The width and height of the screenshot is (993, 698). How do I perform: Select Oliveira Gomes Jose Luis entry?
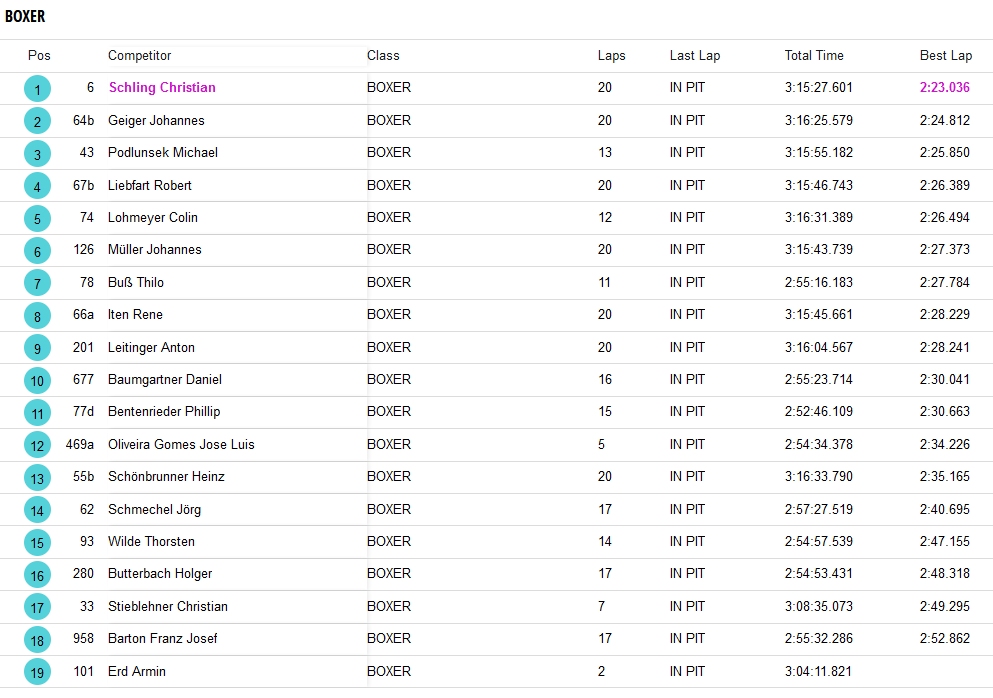click(x=181, y=445)
